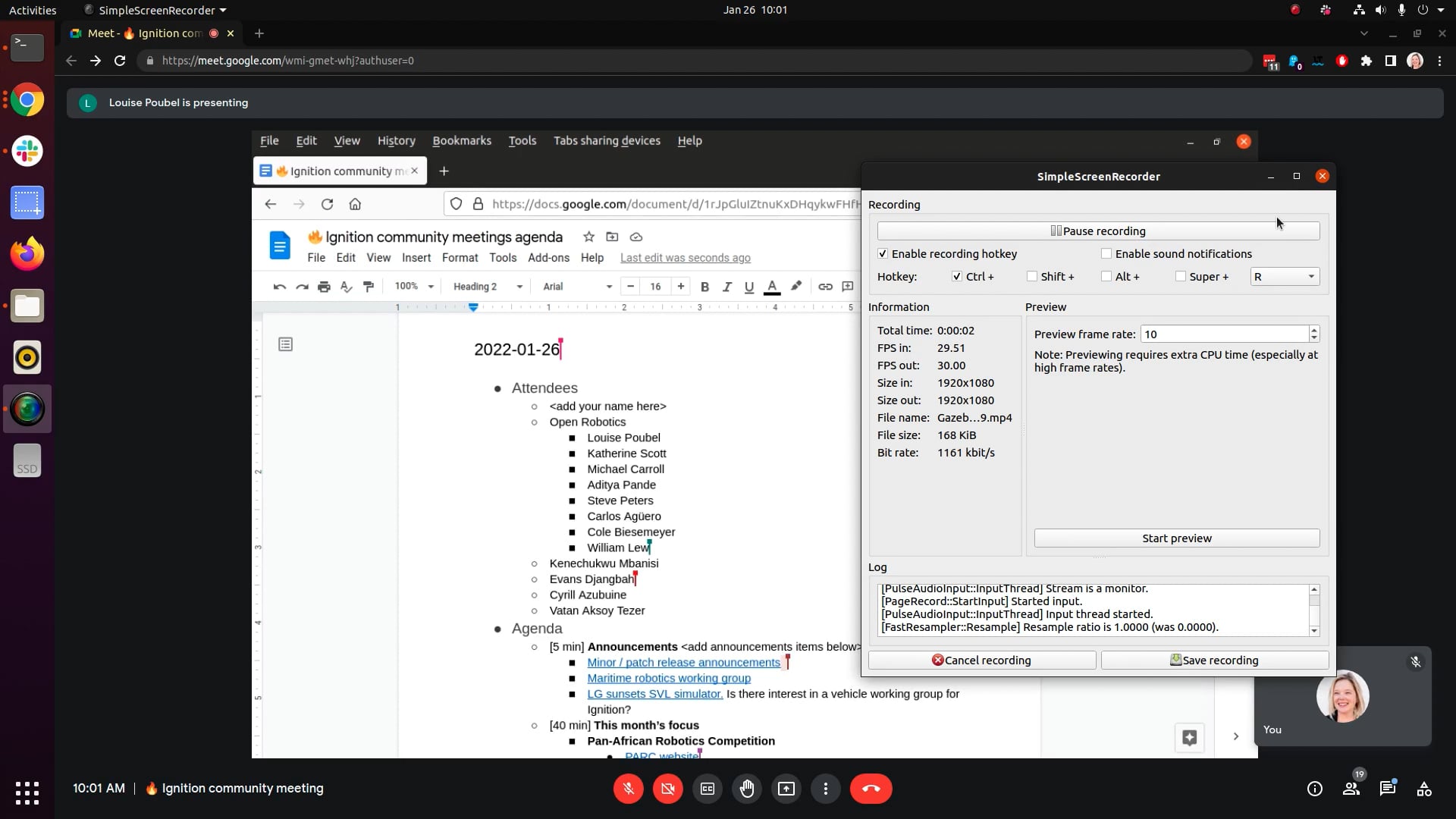Open Files from Ubuntu dock
The width and height of the screenshot is (1456, 819).
point(27,306)
